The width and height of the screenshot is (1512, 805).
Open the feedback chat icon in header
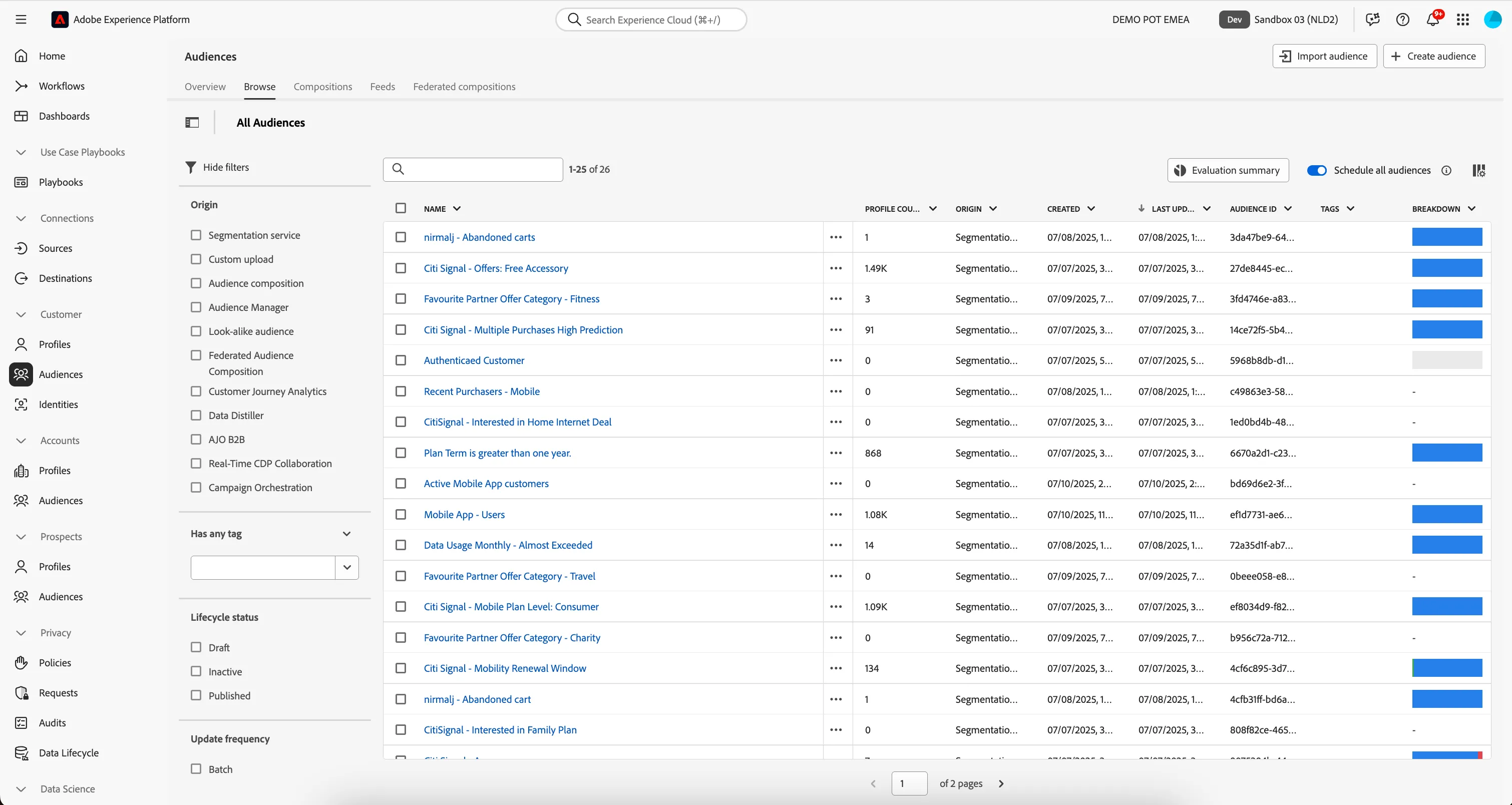click(1372, 20)
